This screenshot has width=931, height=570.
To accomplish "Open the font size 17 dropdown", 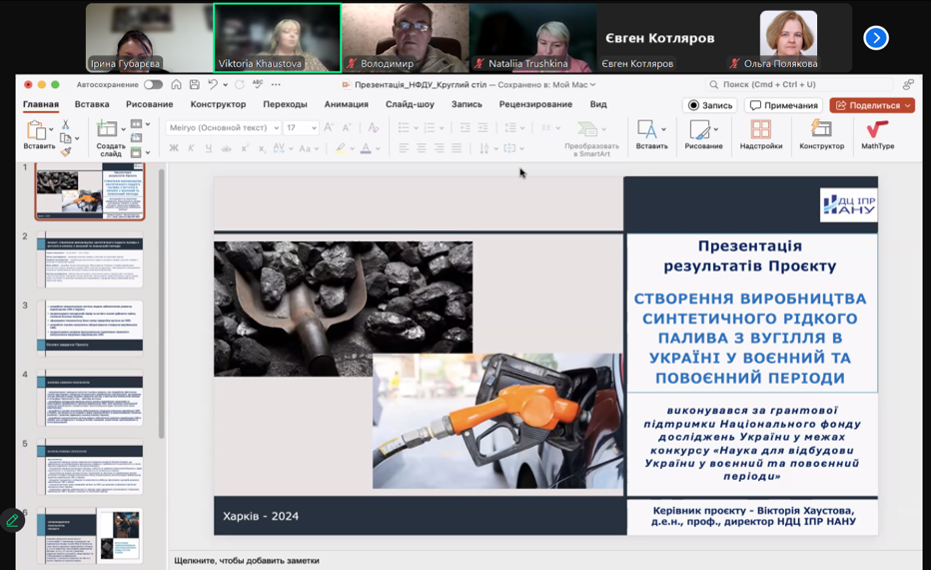I will 314,128.
